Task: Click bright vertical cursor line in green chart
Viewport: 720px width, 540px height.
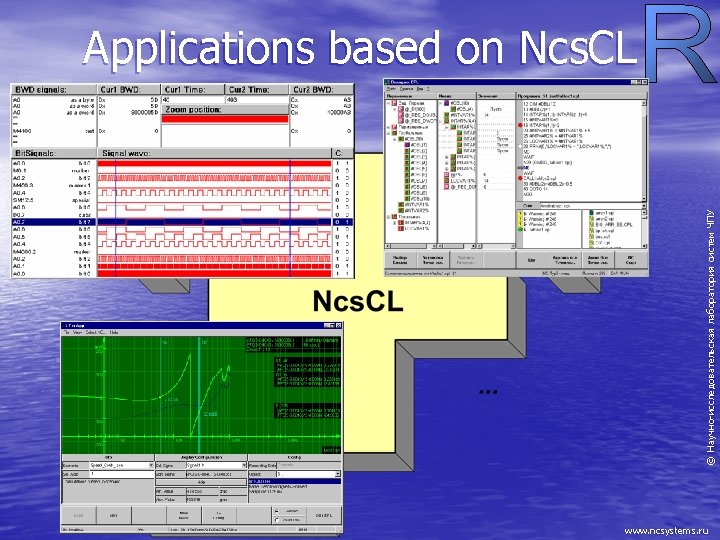Action: 199,395
